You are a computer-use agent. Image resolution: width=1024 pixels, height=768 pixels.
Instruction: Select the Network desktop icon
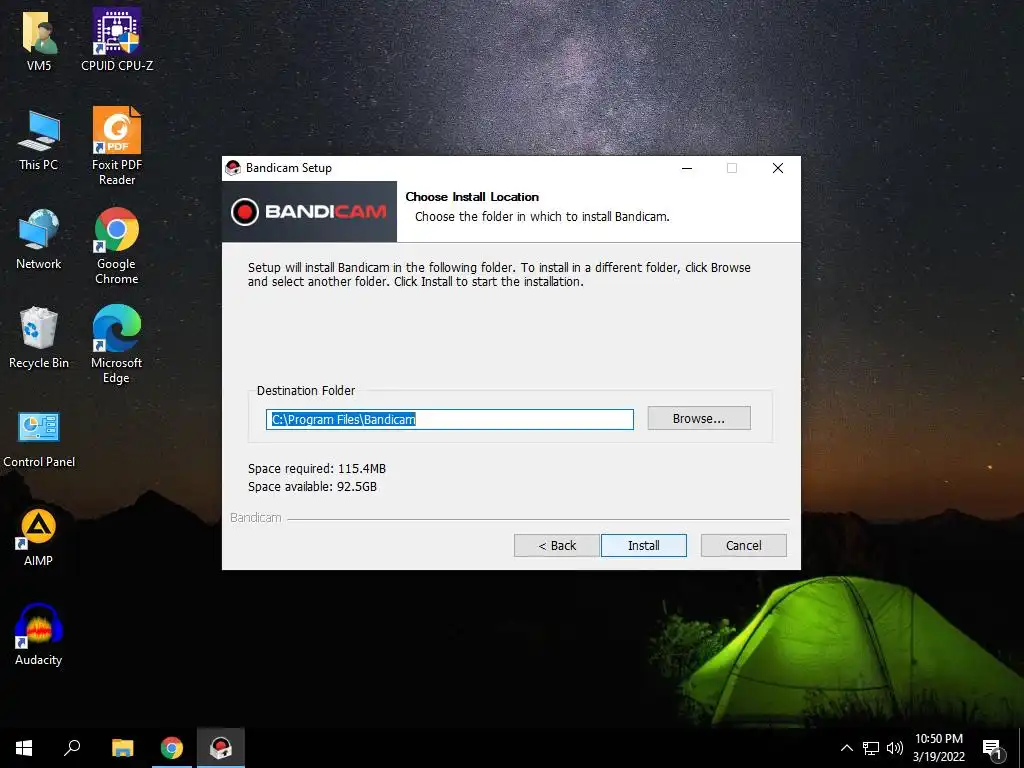click(x=39, y=239)
